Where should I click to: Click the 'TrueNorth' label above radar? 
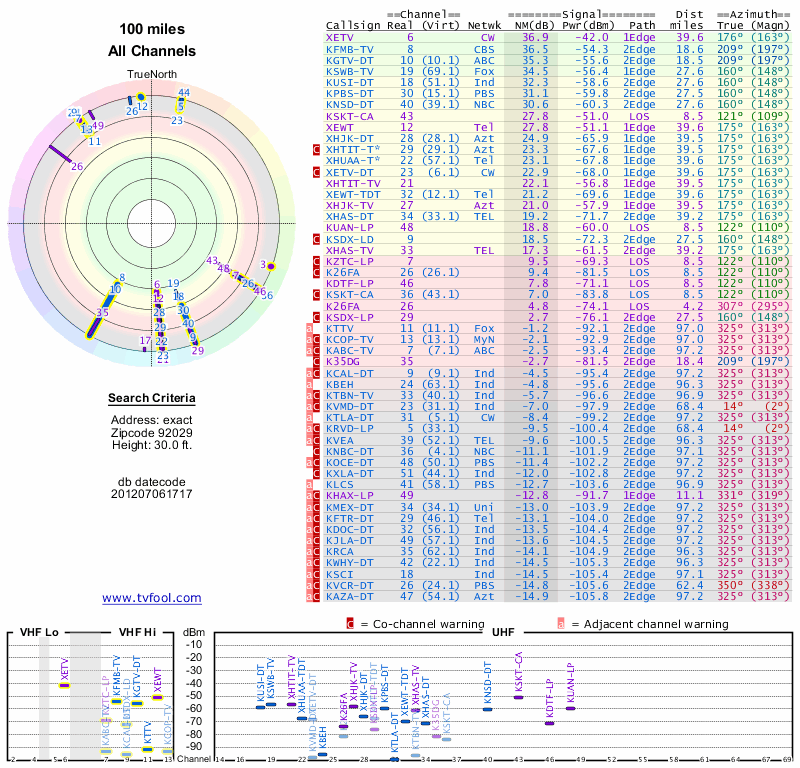[x=152, y=75]
